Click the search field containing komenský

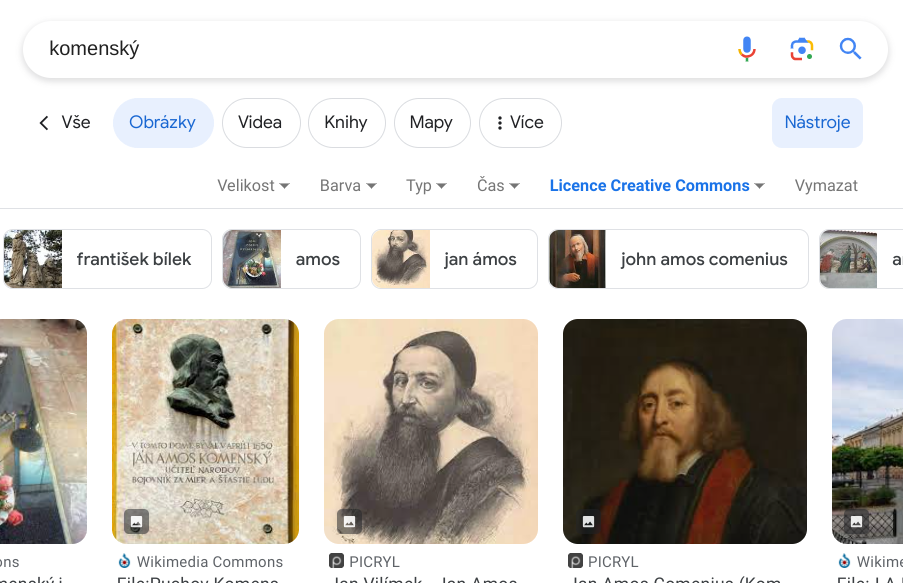[x=380, y=49]
